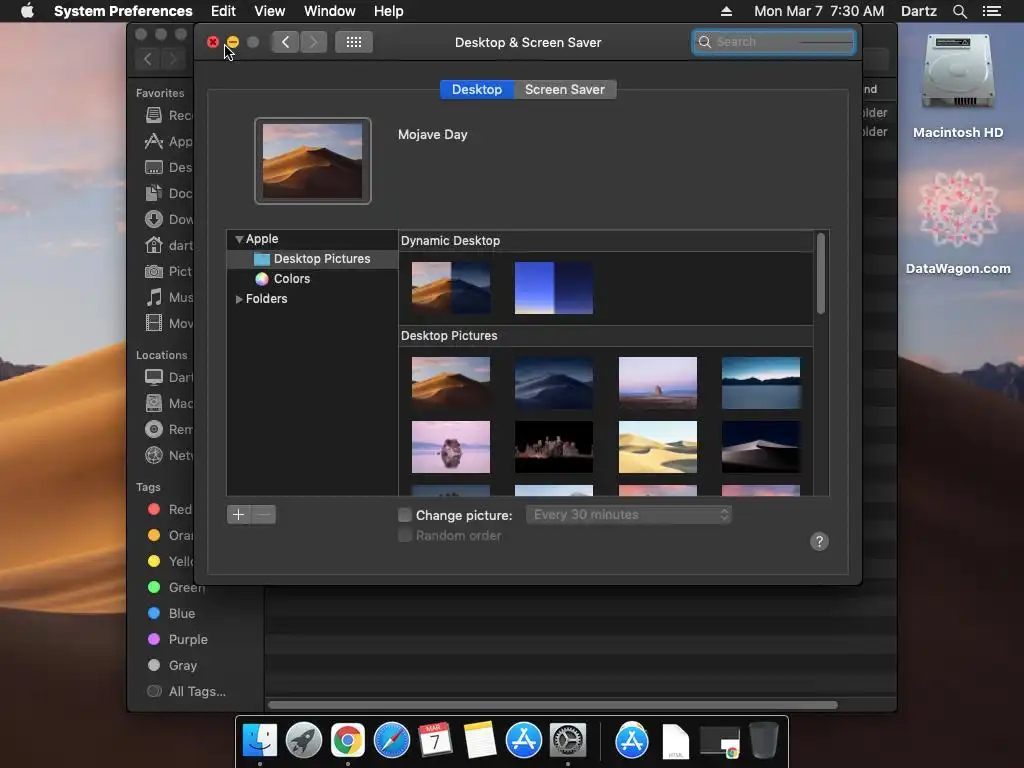Switch to the Screen Saver tab
This screenshot has width=1024, height=768.
pyautogui.click(x=565, y=89)
